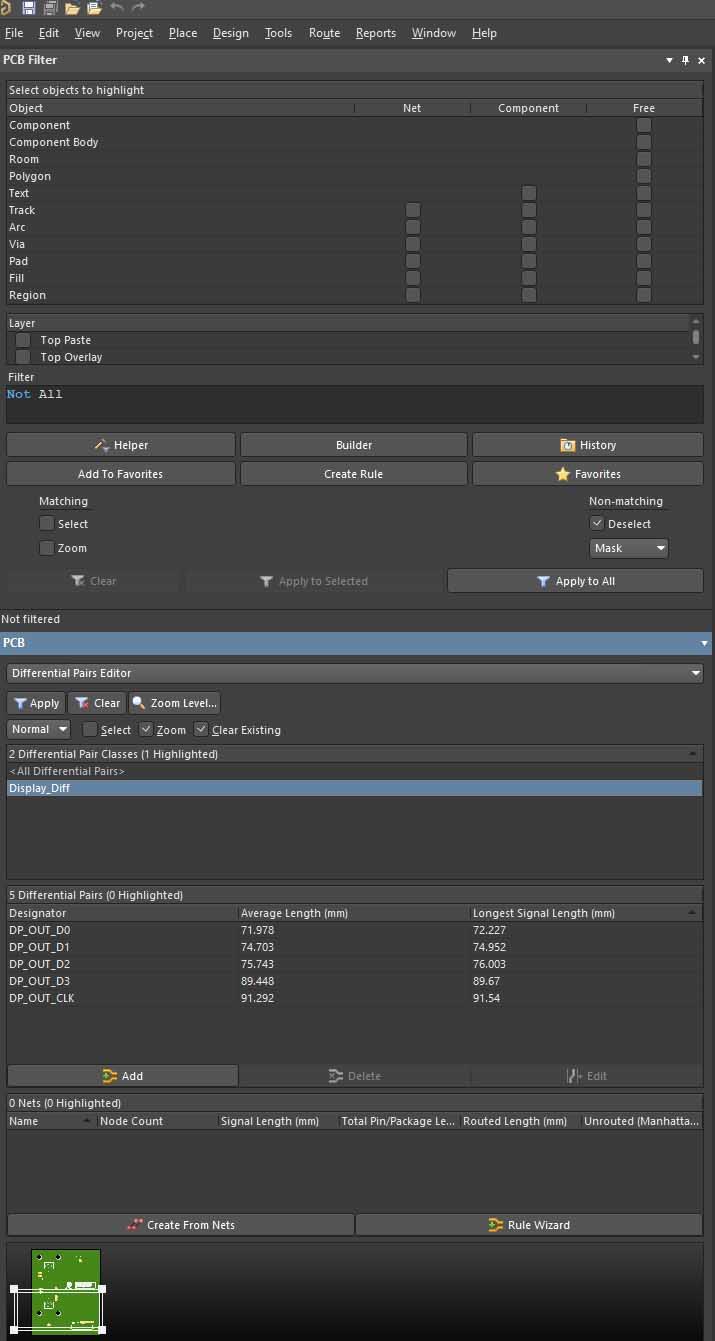715x1341 pixels.
Task: Click the Save icon in title bar
Action: click(28, 8)
